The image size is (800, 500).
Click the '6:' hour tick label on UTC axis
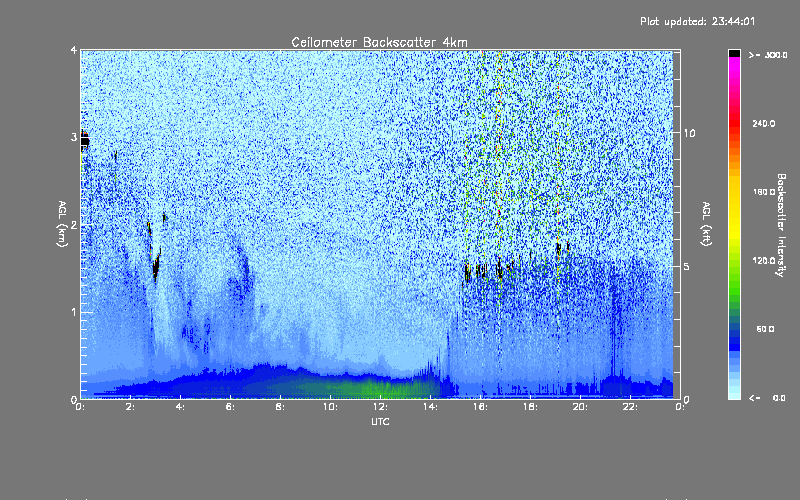[231, 407]
